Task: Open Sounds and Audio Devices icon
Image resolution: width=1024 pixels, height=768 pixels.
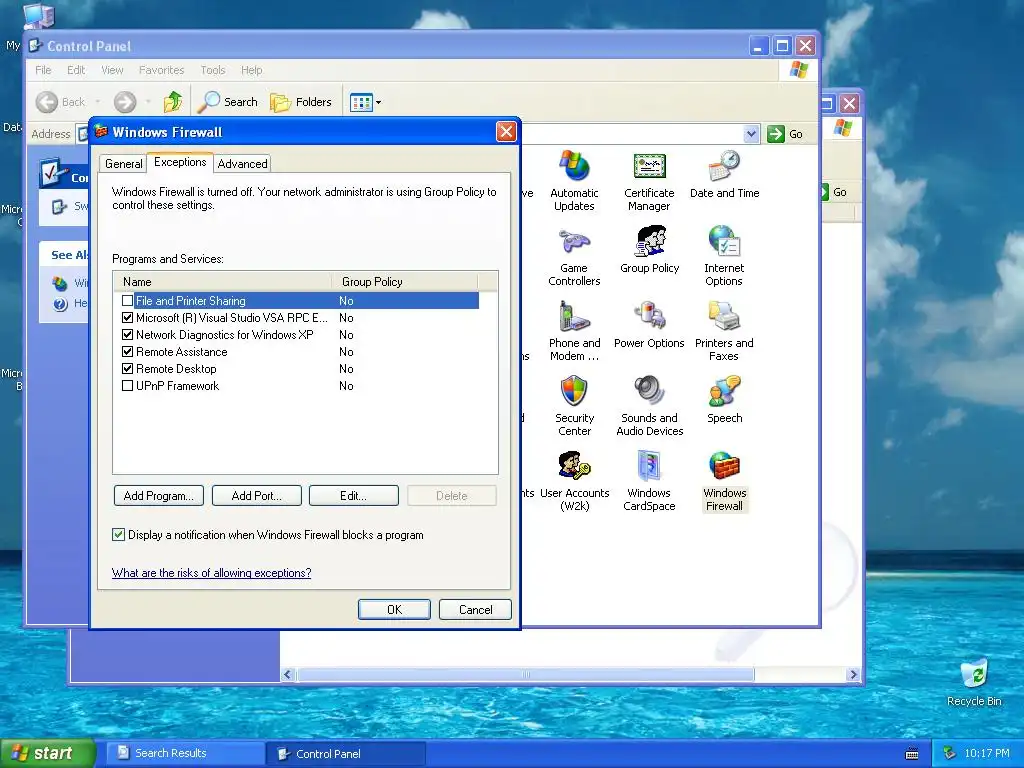Action: pos(649,406)
